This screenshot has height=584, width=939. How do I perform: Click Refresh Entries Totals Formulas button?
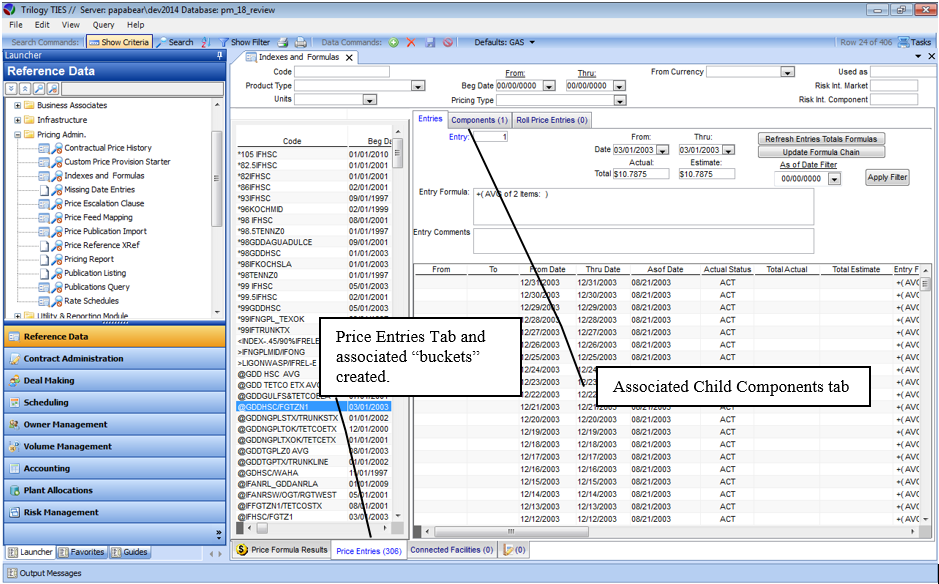[820, 139]
